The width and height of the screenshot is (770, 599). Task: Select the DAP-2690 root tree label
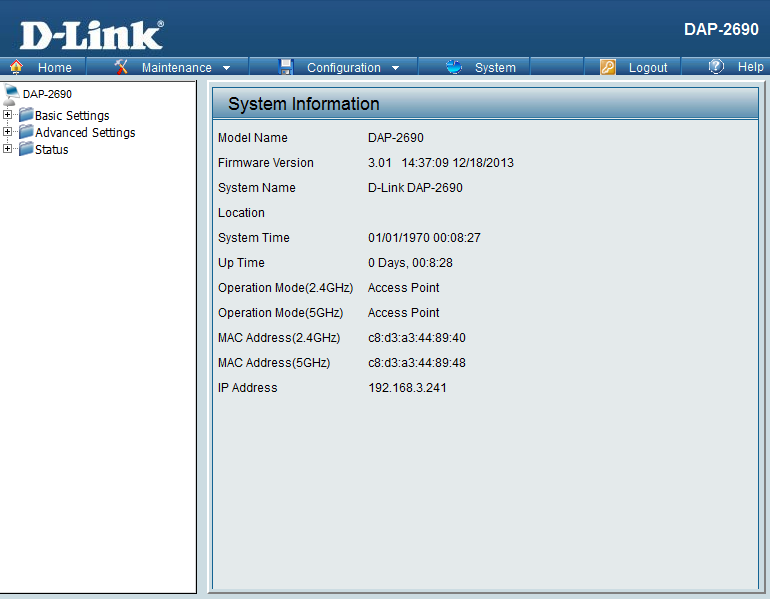[x=47, y=94]
